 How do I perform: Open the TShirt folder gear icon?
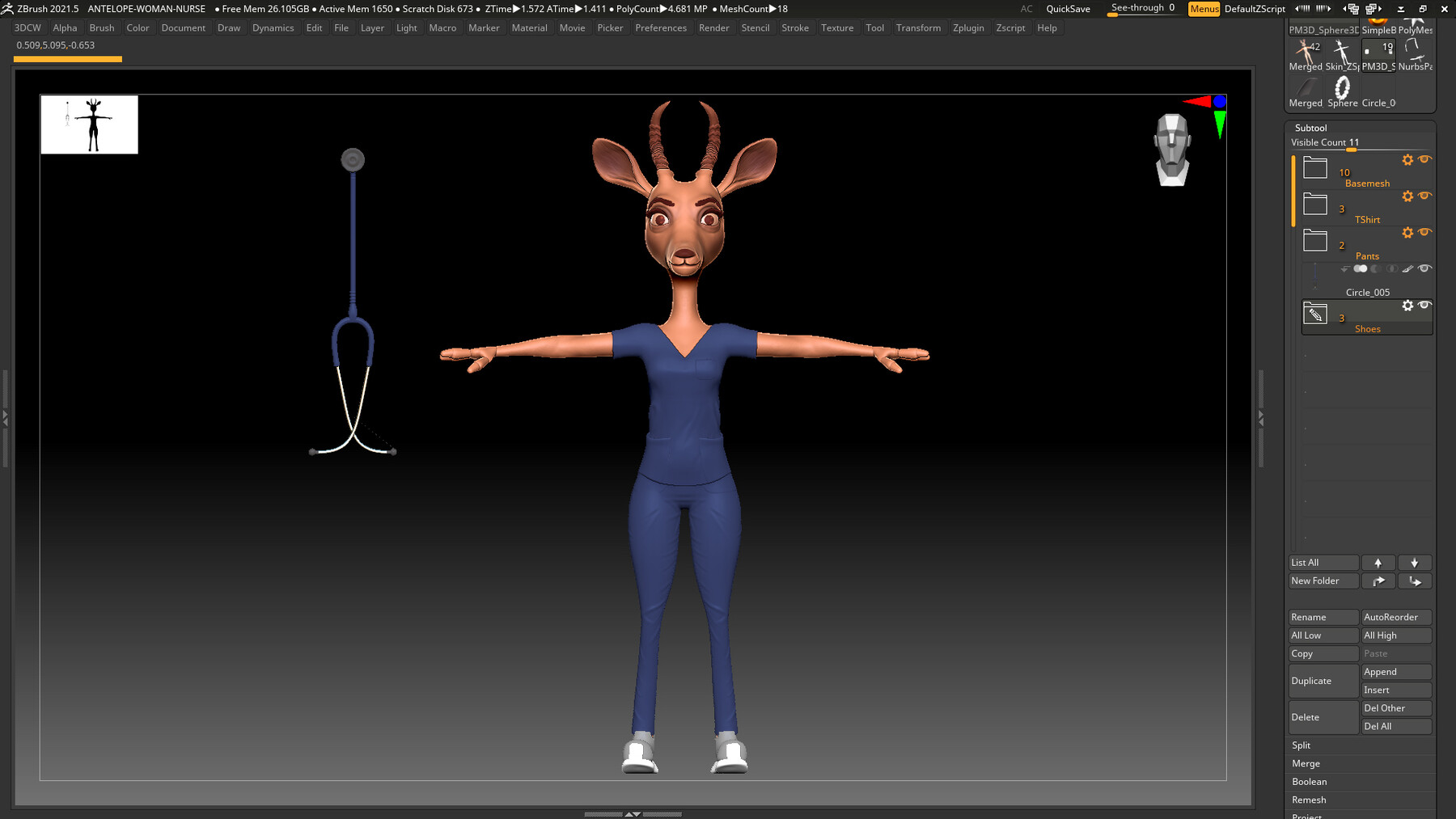tap(1407, 196)
